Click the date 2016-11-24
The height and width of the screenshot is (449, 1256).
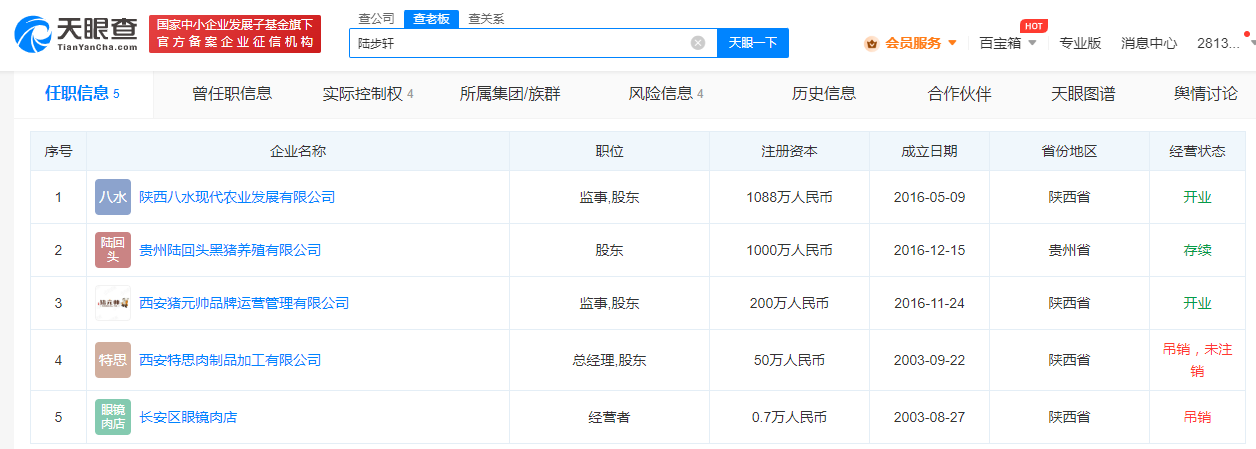(x=930, y=303)
